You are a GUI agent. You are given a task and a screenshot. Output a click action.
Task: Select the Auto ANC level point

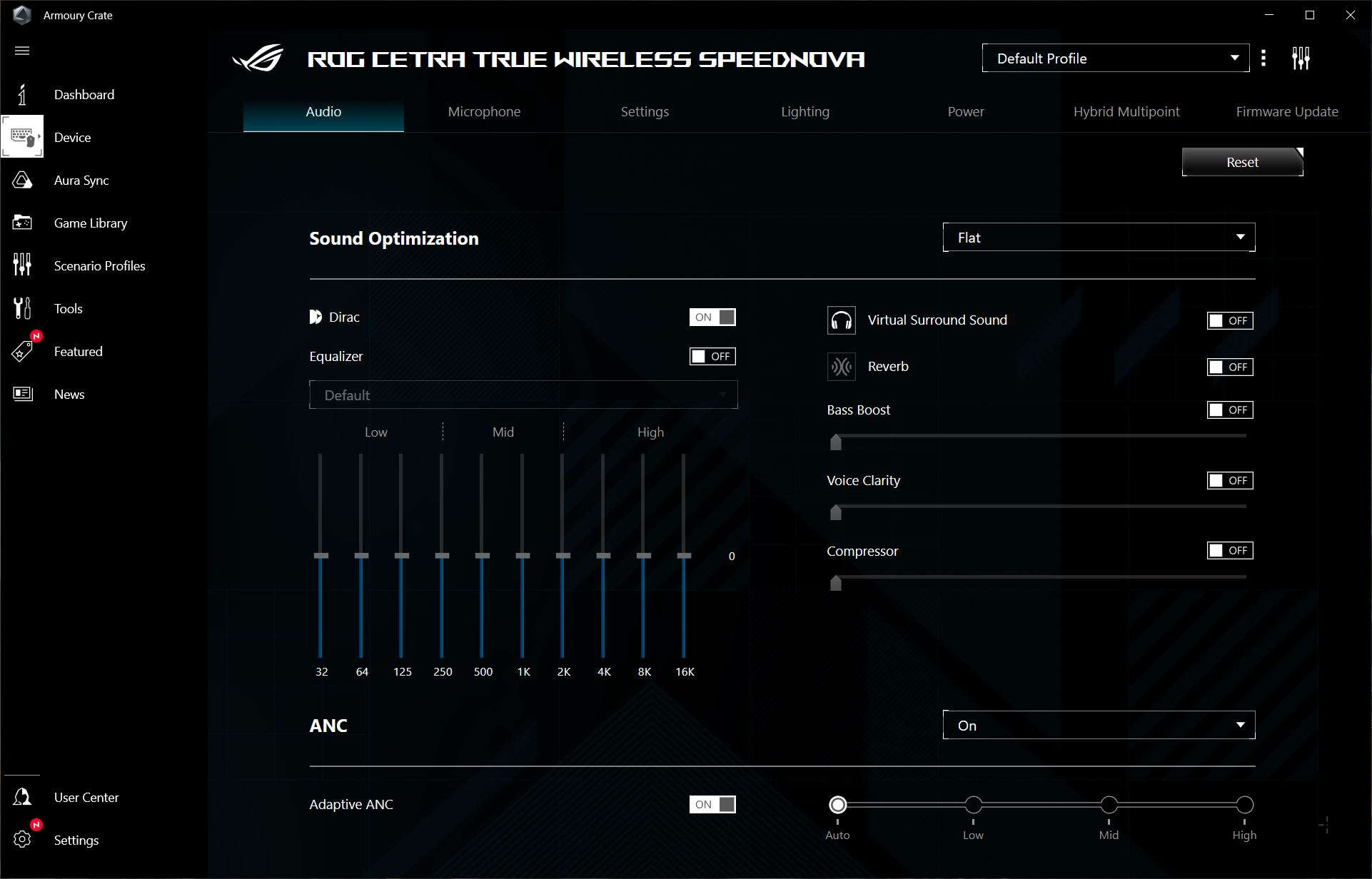click(837, 805)
